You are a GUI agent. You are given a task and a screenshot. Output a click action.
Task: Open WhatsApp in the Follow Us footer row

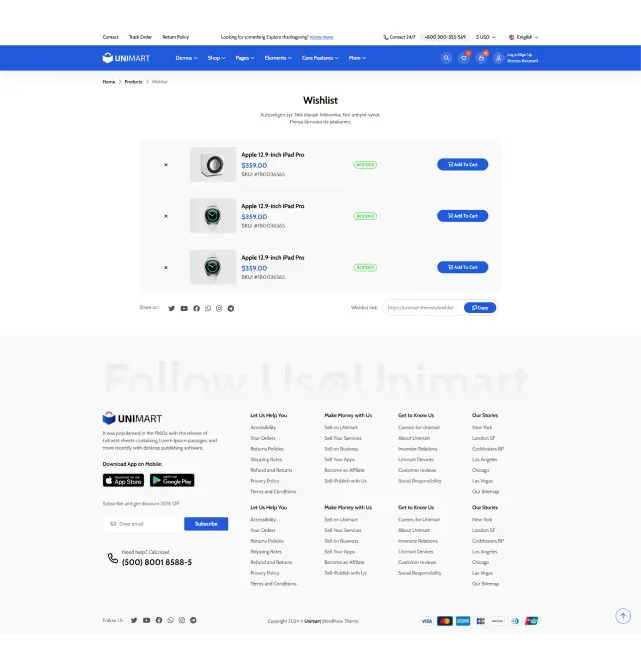pos(170,620)
